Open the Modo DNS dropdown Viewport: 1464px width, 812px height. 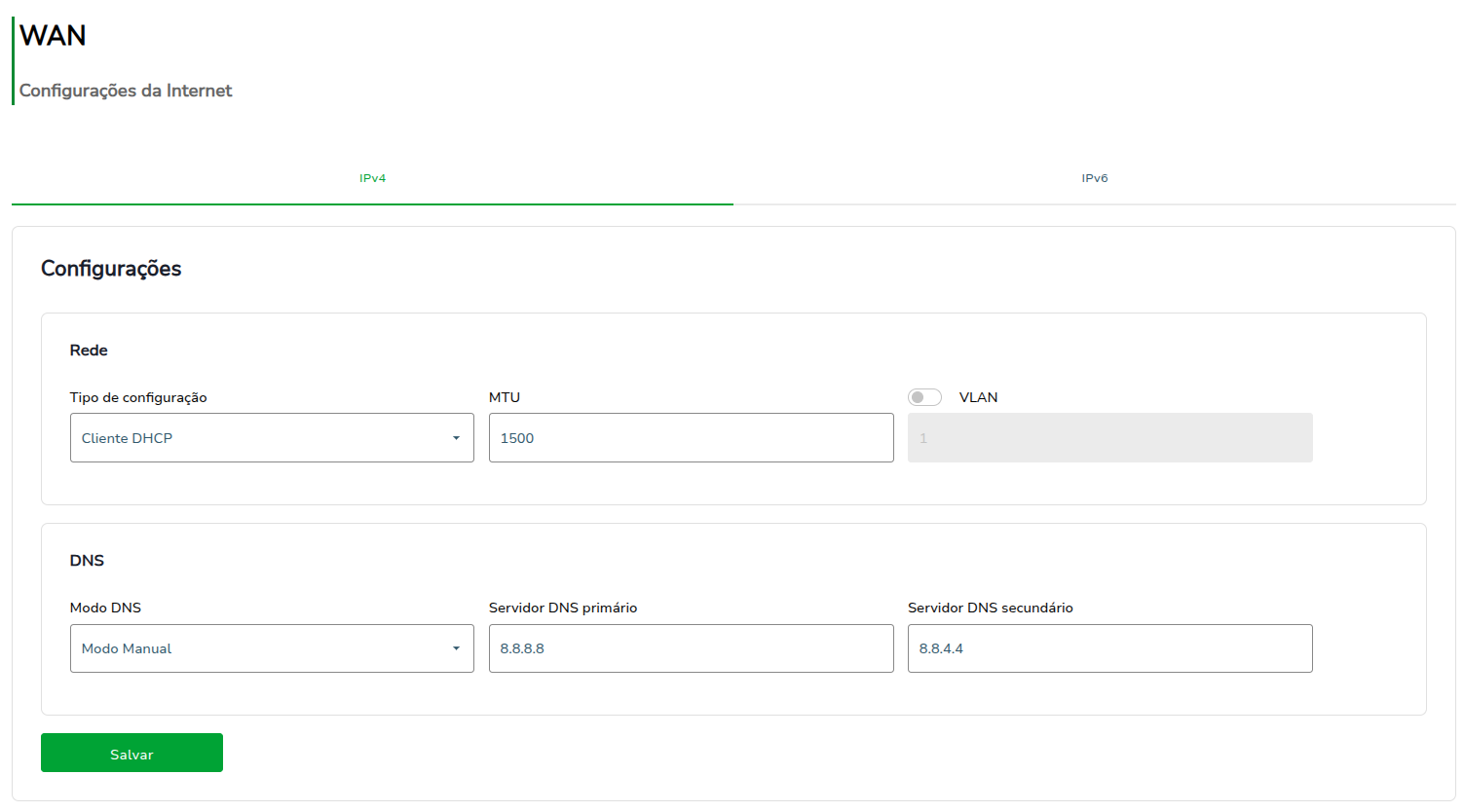(x=272, y=648)
